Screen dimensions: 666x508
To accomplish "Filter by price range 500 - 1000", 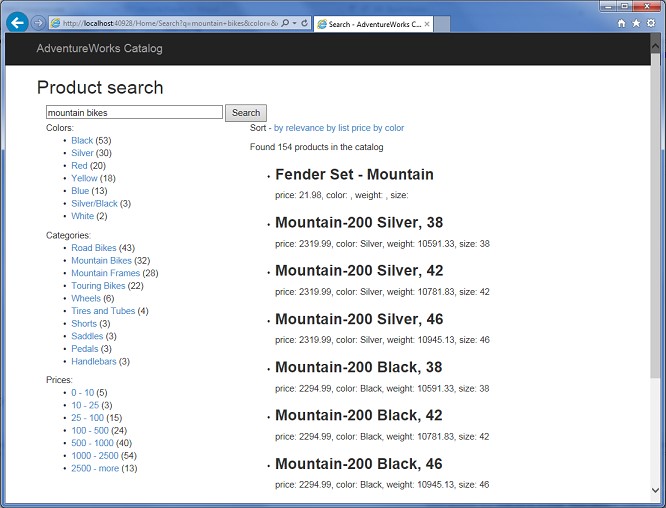I will coord(93,443).
